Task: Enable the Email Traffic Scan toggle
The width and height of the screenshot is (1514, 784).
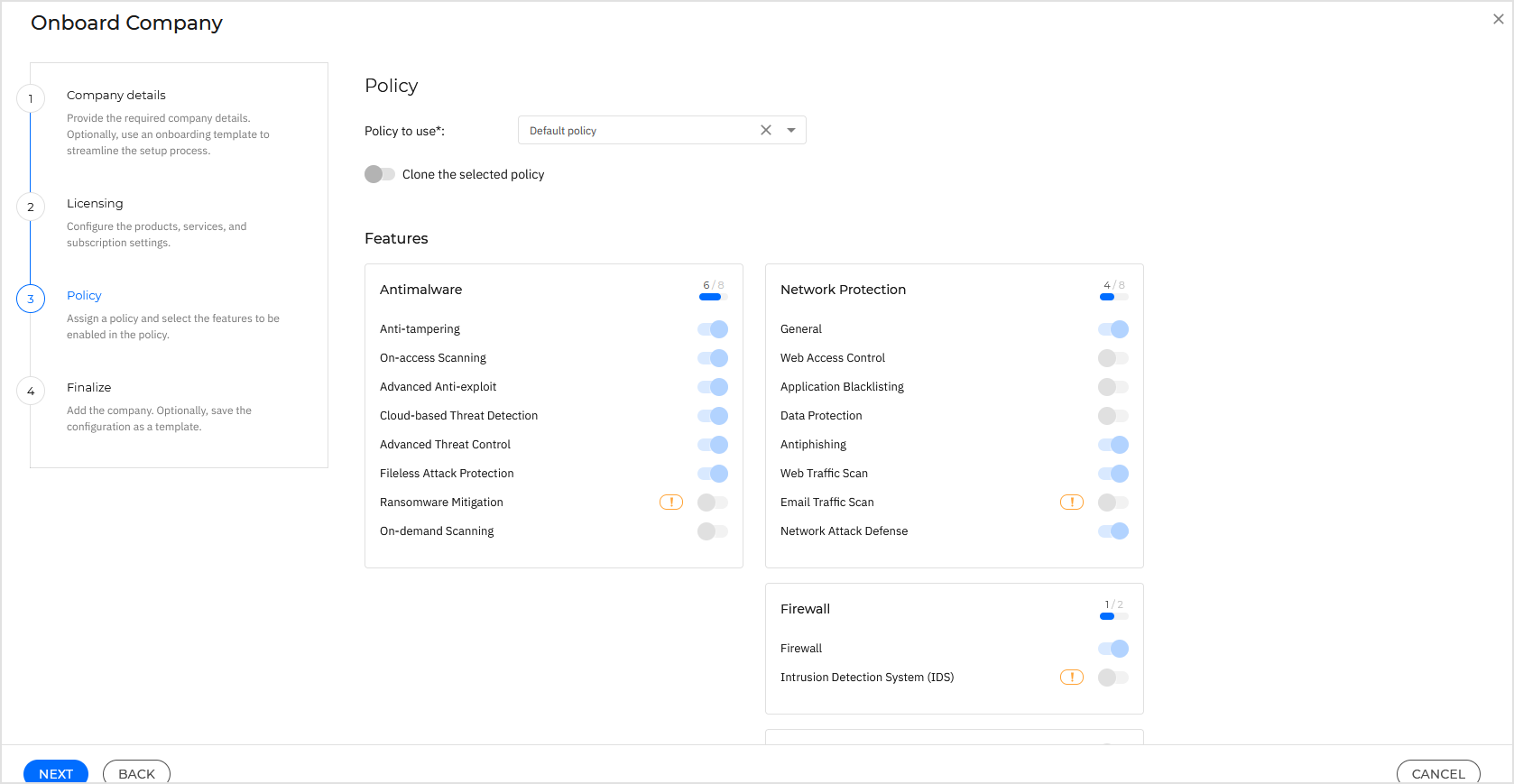Action: [1113, 503]
